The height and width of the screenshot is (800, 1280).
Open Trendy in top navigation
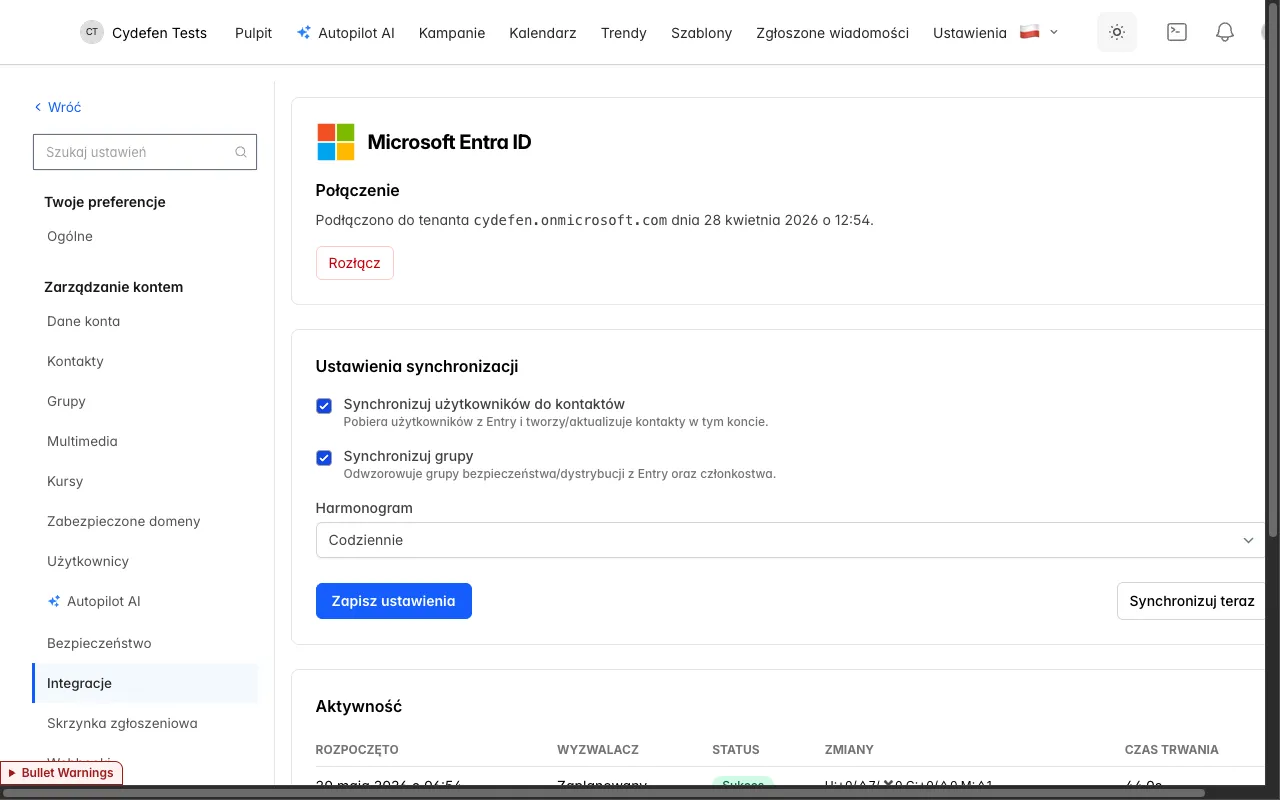(x=624, y=32)
